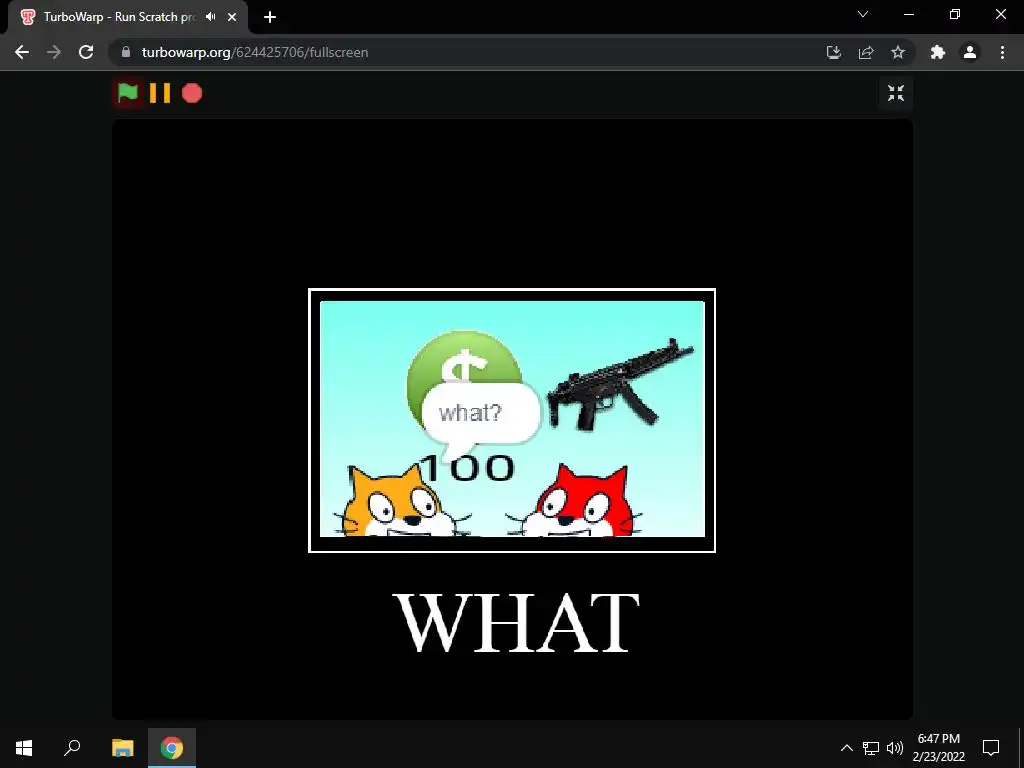1024x768 pixels.
Task: Open Windows taskbar search
Action: [72, 748]
